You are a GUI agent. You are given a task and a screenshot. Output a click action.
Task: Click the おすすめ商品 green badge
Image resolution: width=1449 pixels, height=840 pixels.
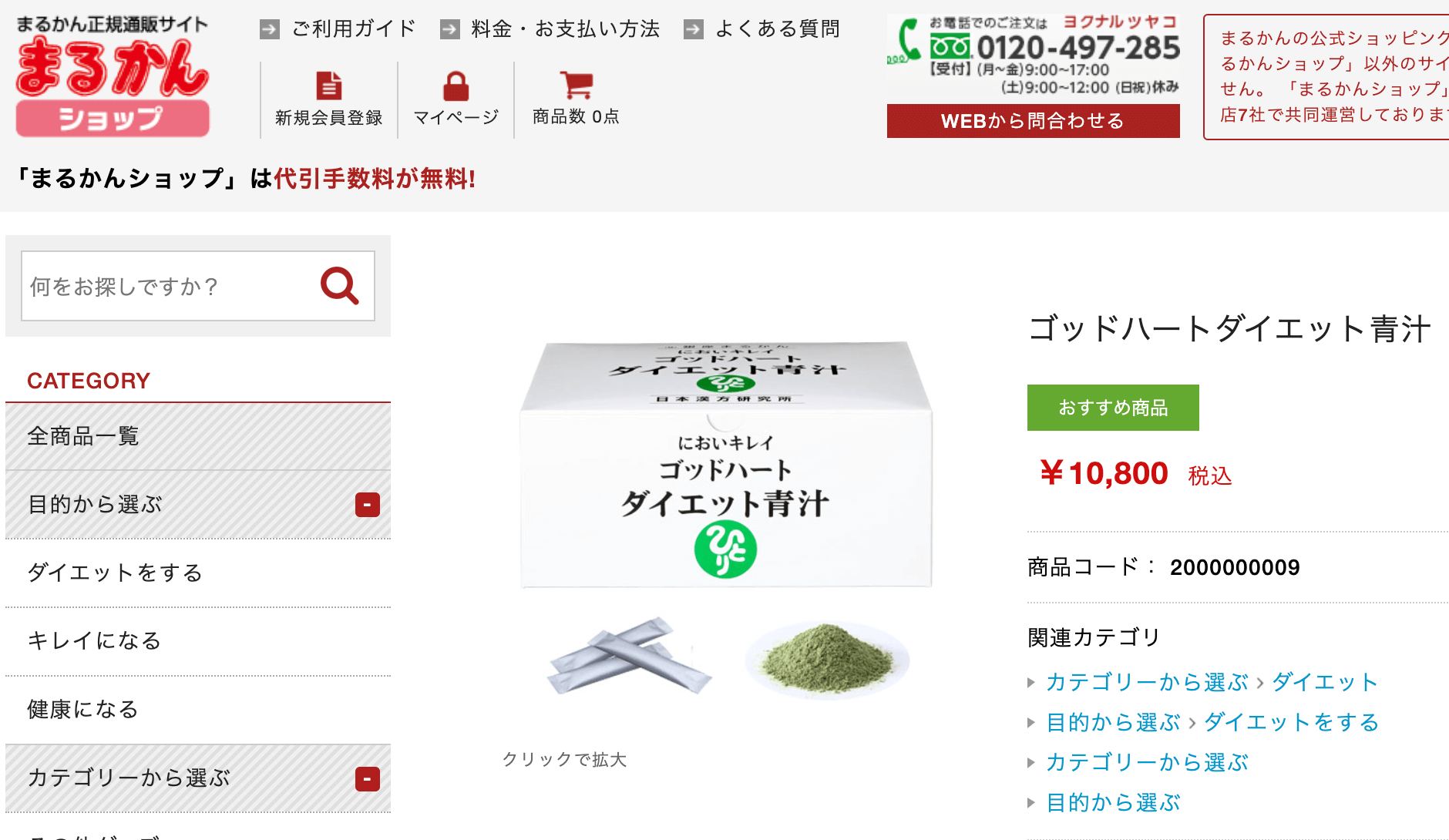pos(1113,408)
